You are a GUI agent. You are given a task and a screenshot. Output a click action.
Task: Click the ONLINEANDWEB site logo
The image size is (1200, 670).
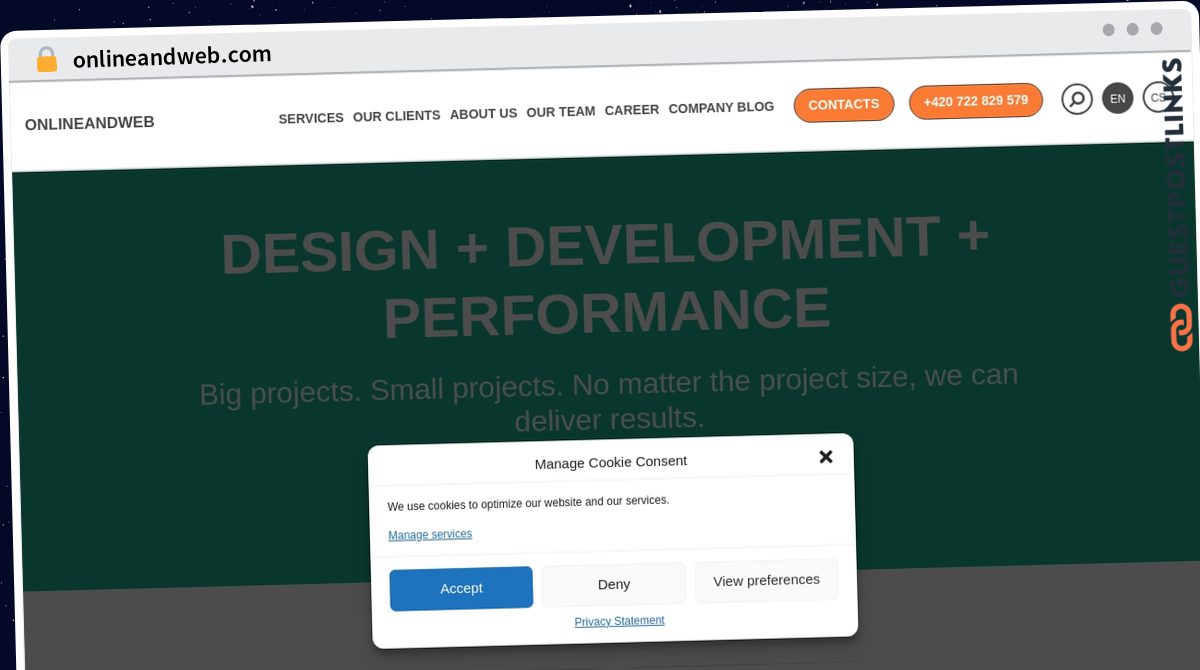90,123
